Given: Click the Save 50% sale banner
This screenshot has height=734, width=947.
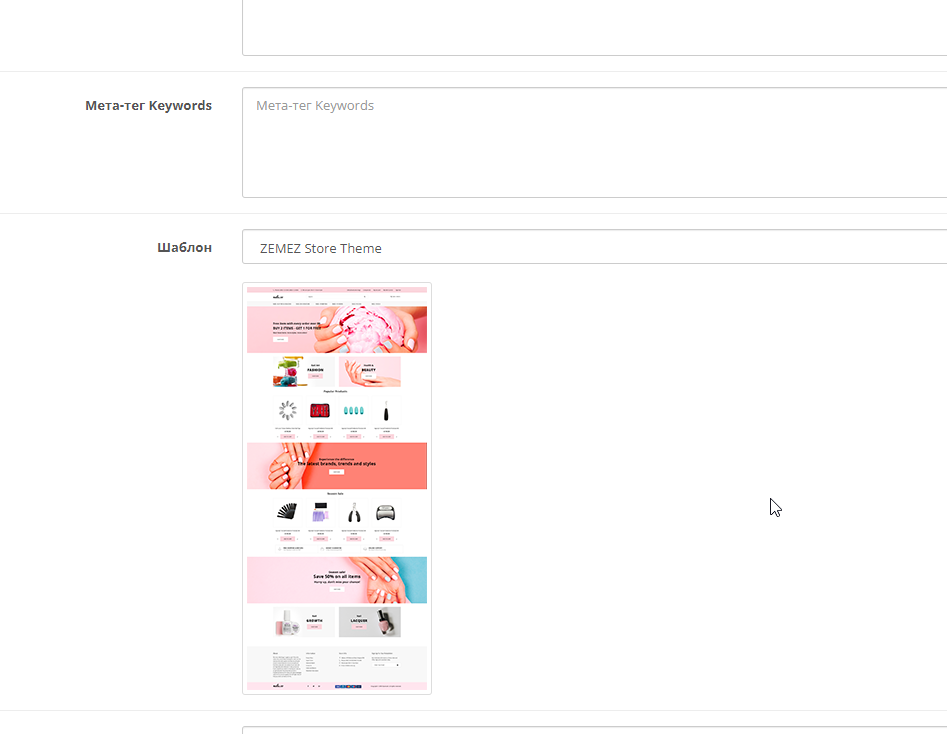Looking at the screenshot, I should pos(337,580).
